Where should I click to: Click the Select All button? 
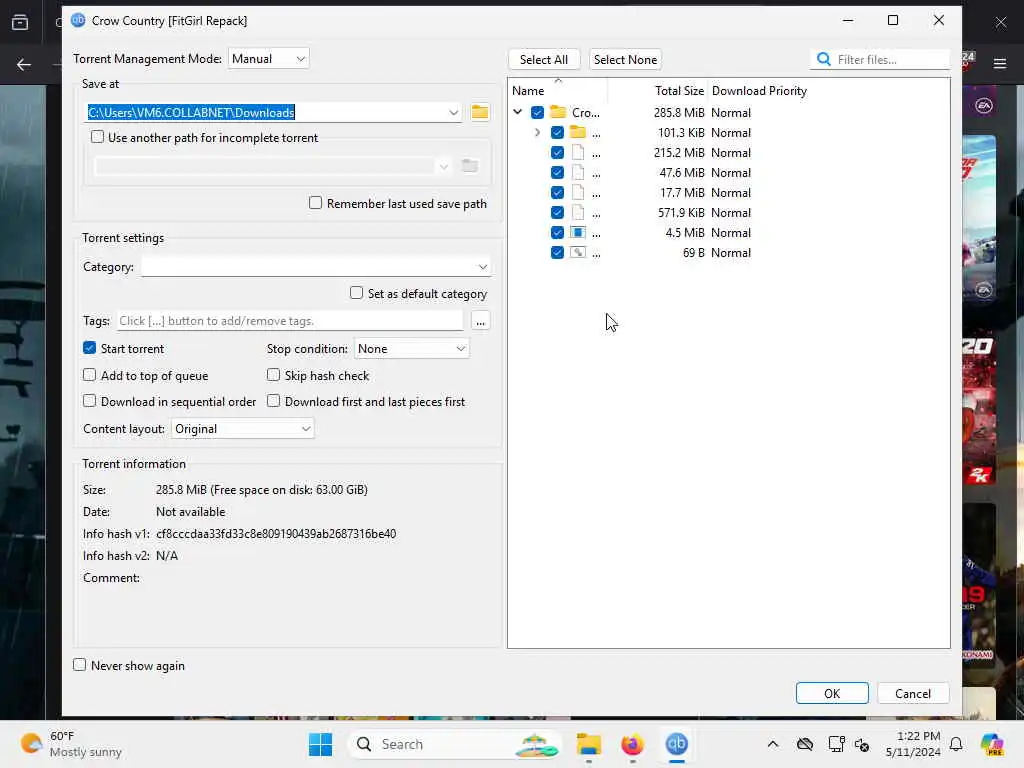pos(544,59)
